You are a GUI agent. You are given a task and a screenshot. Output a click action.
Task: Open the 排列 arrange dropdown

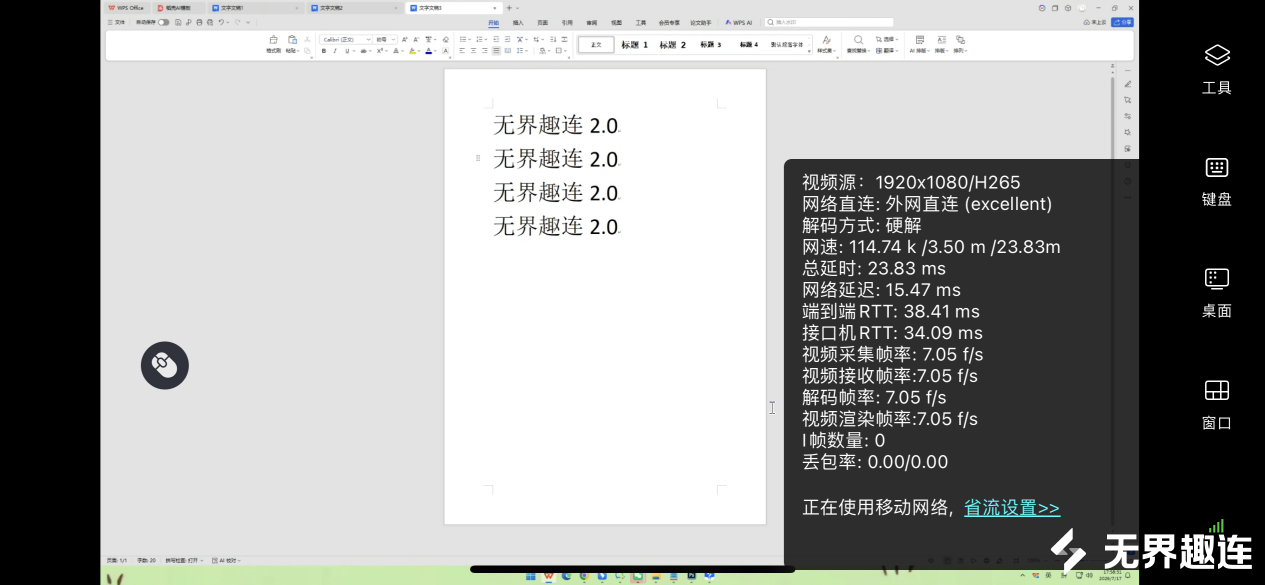coord(960,44)
